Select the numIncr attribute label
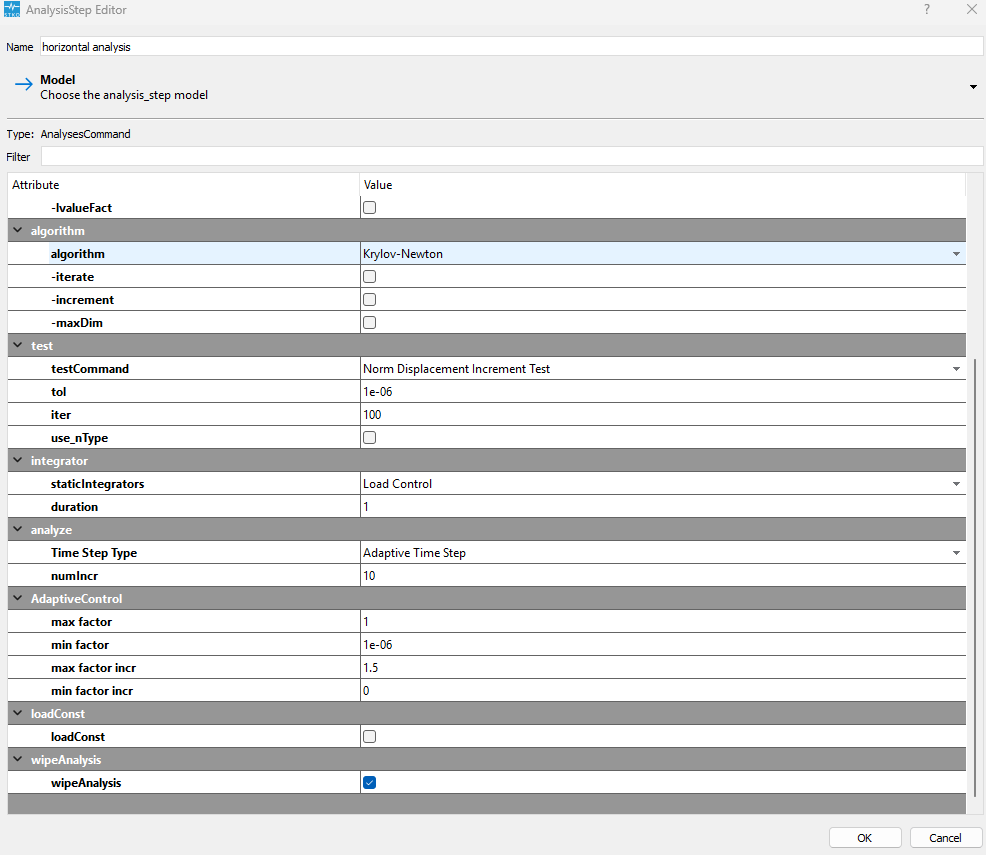Image resolution: width=986 pixels, height=855 pixels. (74, 576)
